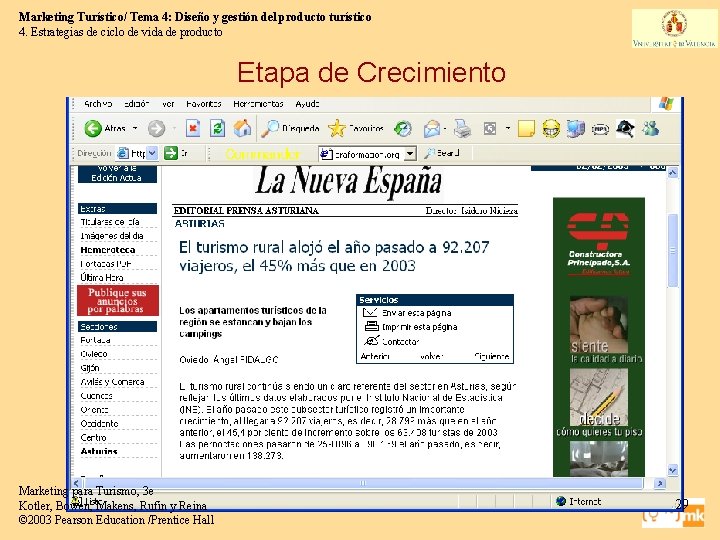Viewport: 720px width, 540px height.
Task: Click the Siguiente navigation link
Action: click(x=491, y=356)
